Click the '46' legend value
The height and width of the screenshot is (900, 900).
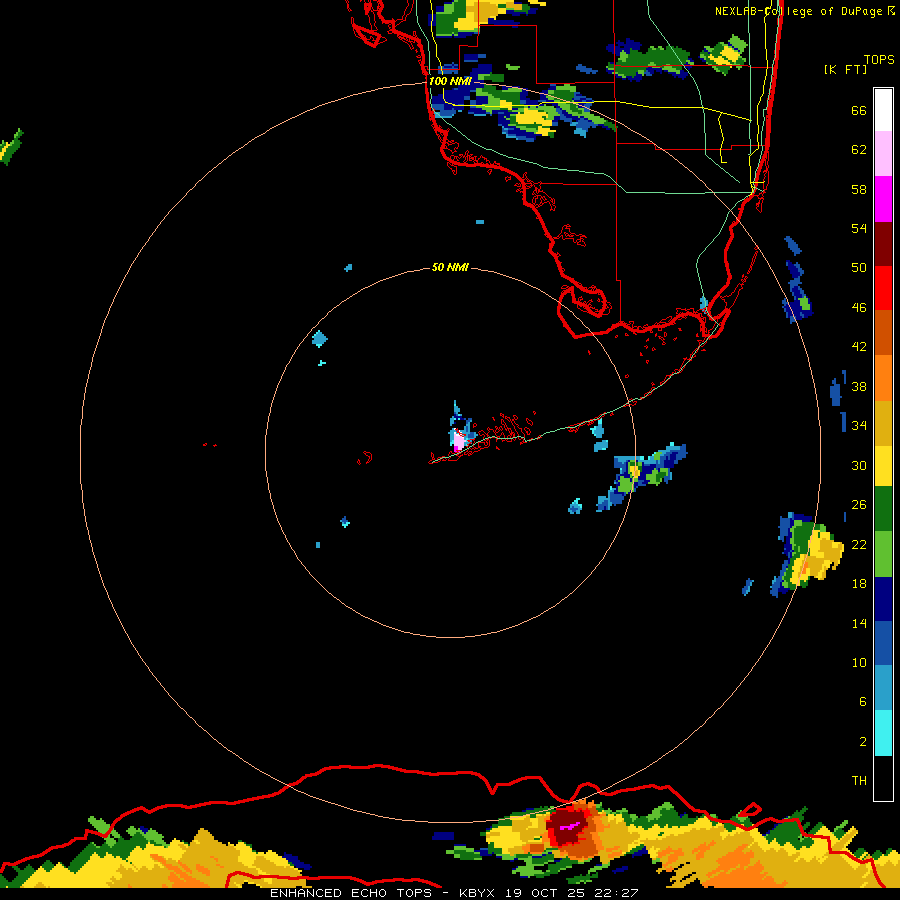(x=859, y=307)
